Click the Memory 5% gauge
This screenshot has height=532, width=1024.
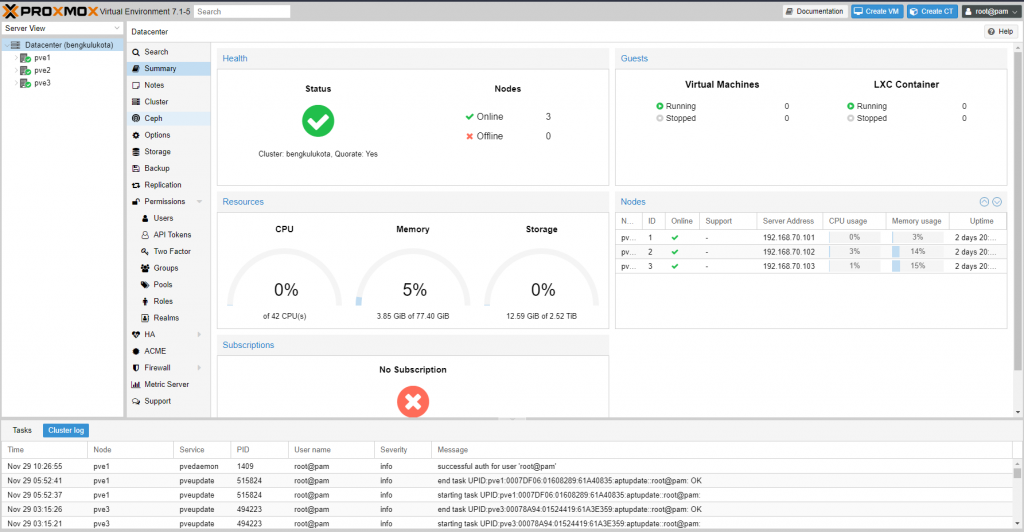(413, 277)
